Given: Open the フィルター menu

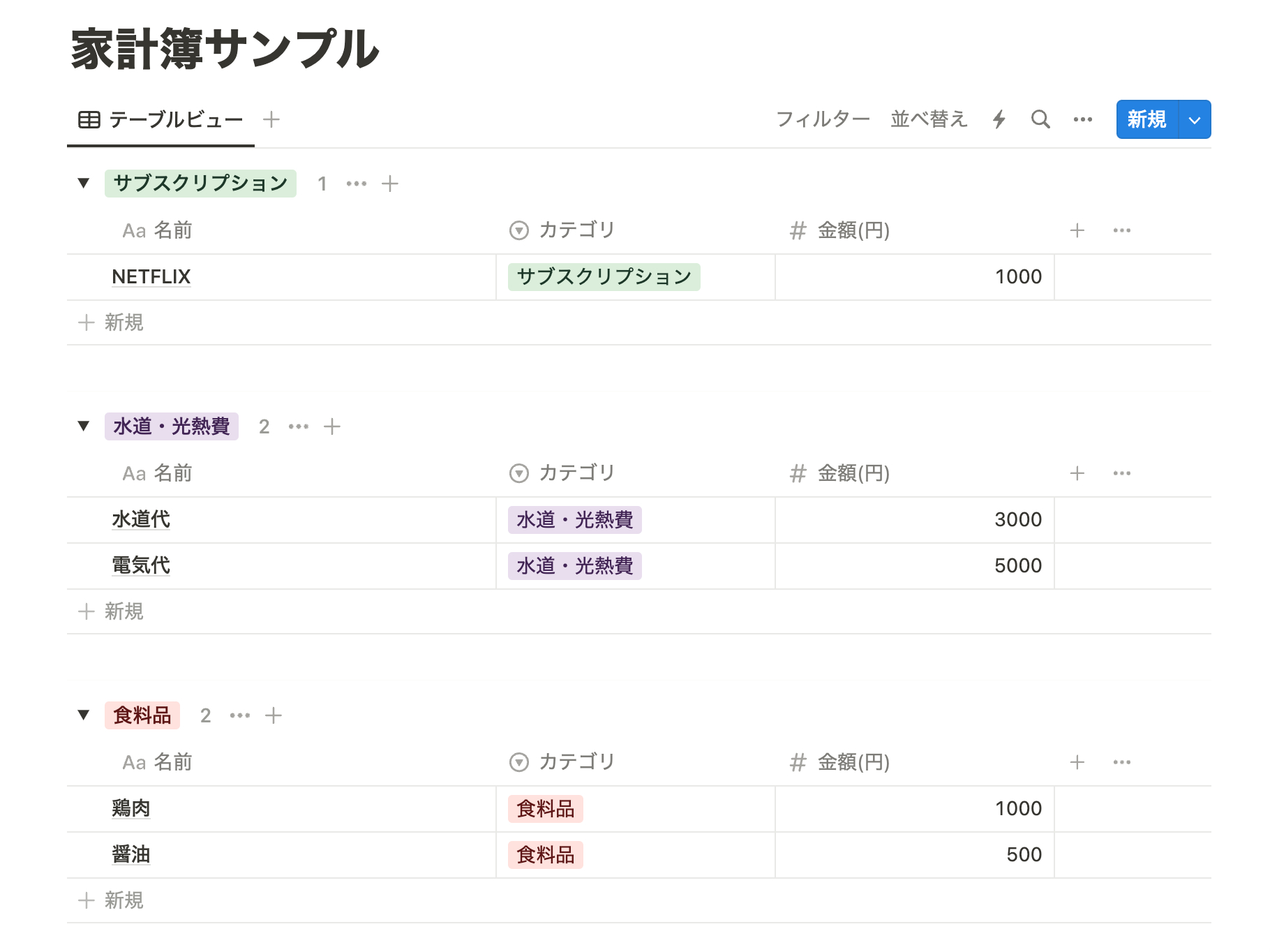Looking at the screenshot, I should (824, 119).
